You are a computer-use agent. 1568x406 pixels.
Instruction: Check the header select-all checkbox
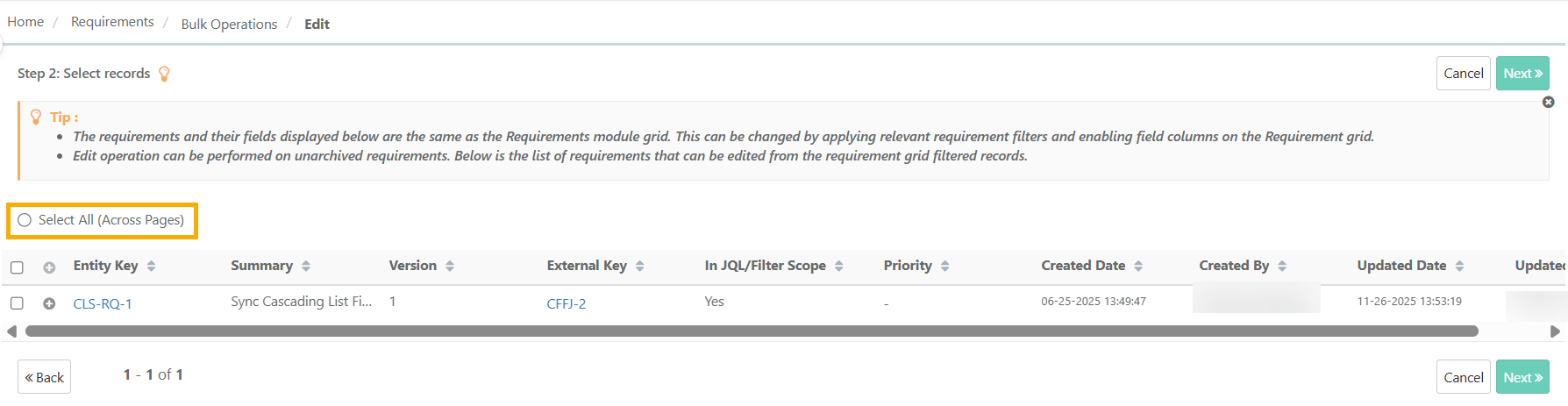point(17,267)
